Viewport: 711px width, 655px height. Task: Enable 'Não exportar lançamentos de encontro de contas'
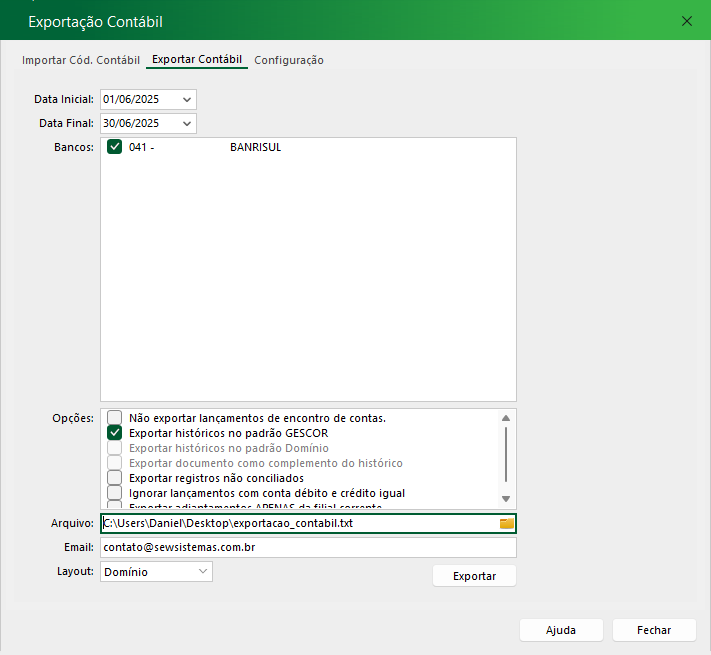click(115, 418)
